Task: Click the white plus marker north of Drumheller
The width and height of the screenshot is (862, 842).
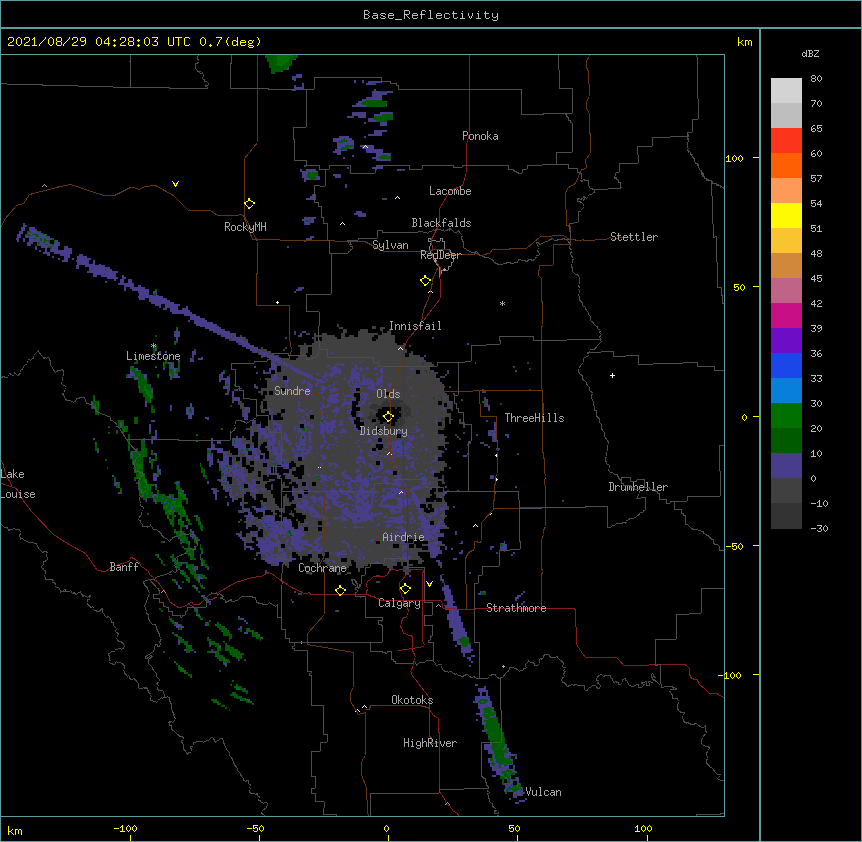Action: point(612,375)
